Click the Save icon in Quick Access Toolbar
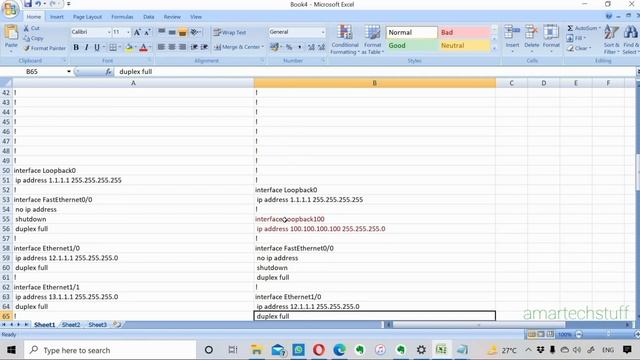Image resolution: width=640 pixels, height=360 pixels. pyautogui.click(x=28, y=4)
